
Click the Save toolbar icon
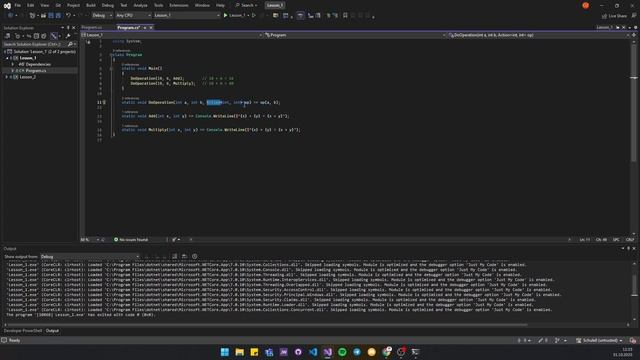pos(51,15)
